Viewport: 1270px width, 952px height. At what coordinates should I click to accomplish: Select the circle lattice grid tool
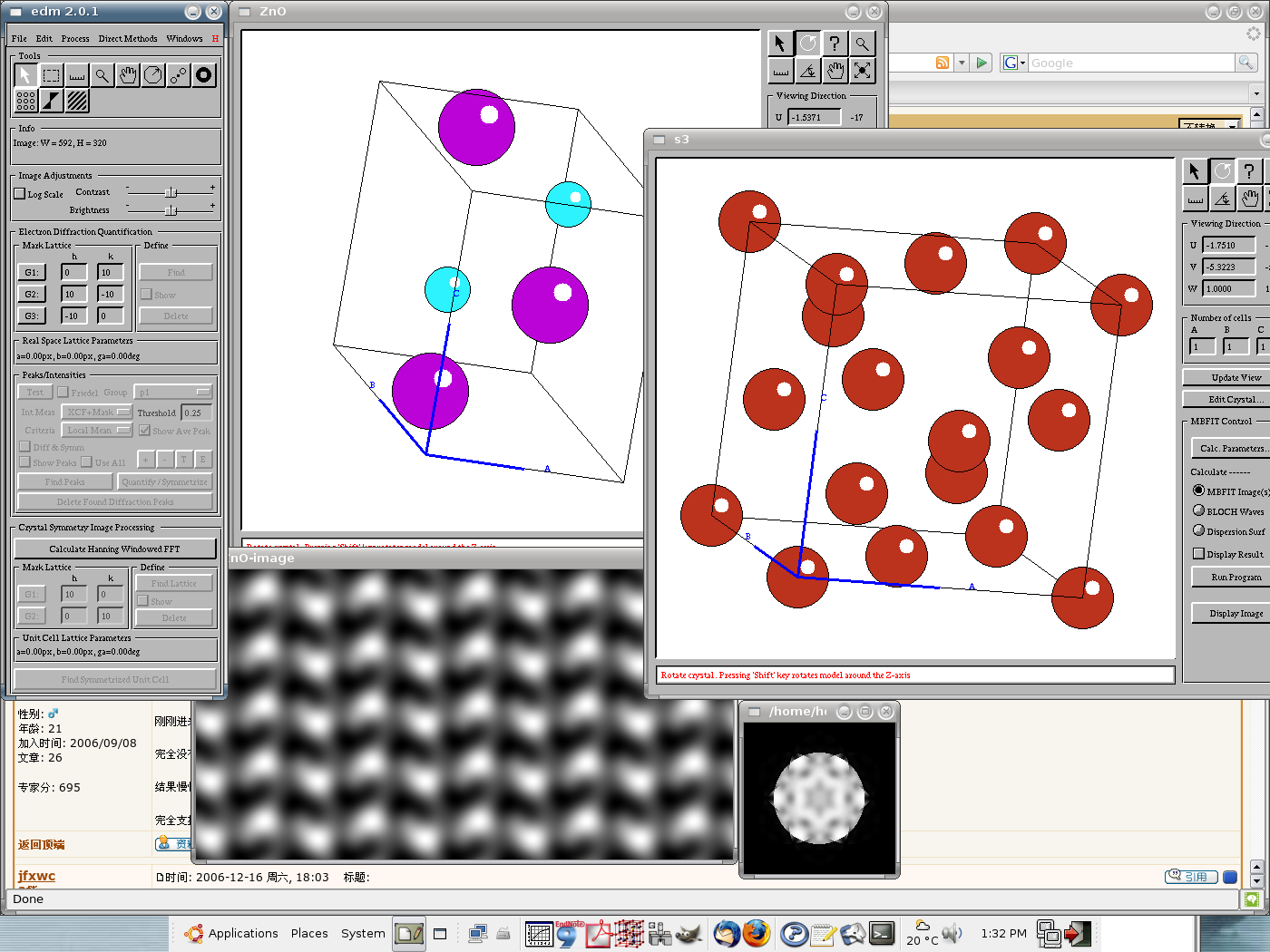click(26, 101)
